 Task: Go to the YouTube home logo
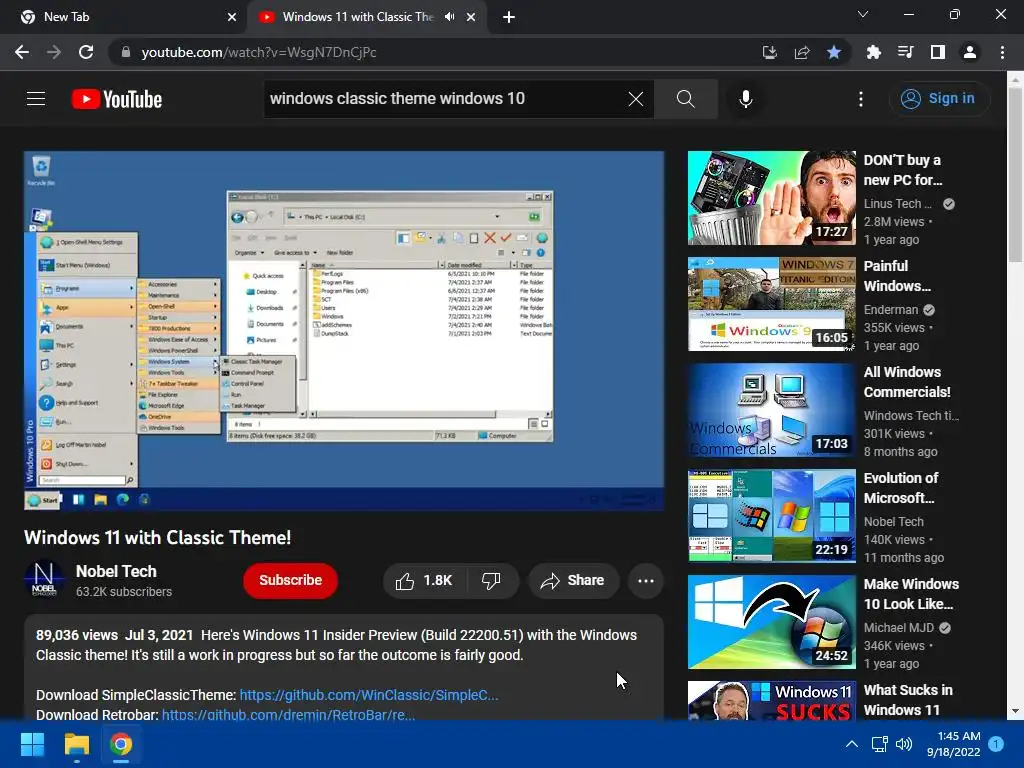click(117, 99)
